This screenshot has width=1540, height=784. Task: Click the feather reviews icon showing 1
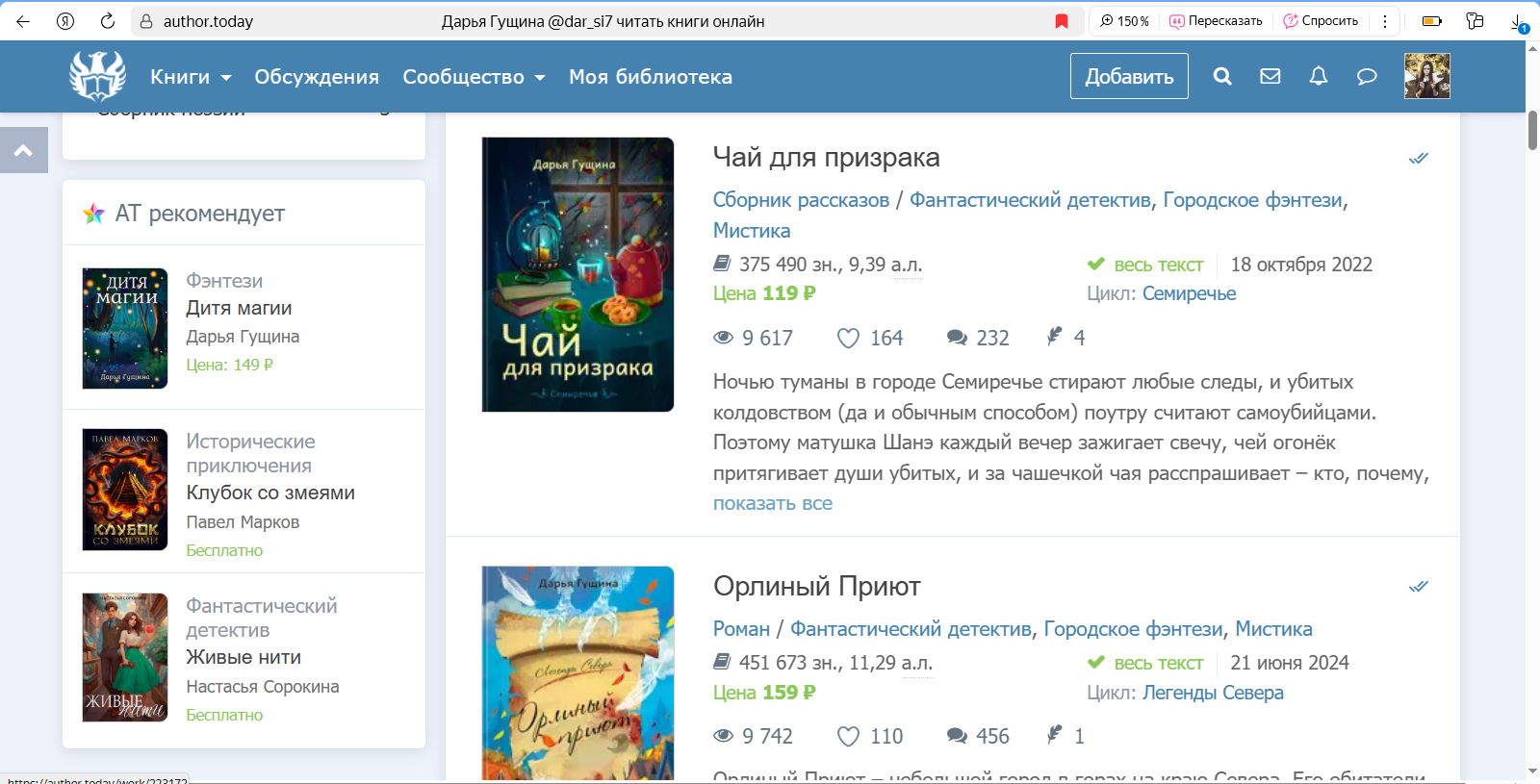pos(1055,735)
